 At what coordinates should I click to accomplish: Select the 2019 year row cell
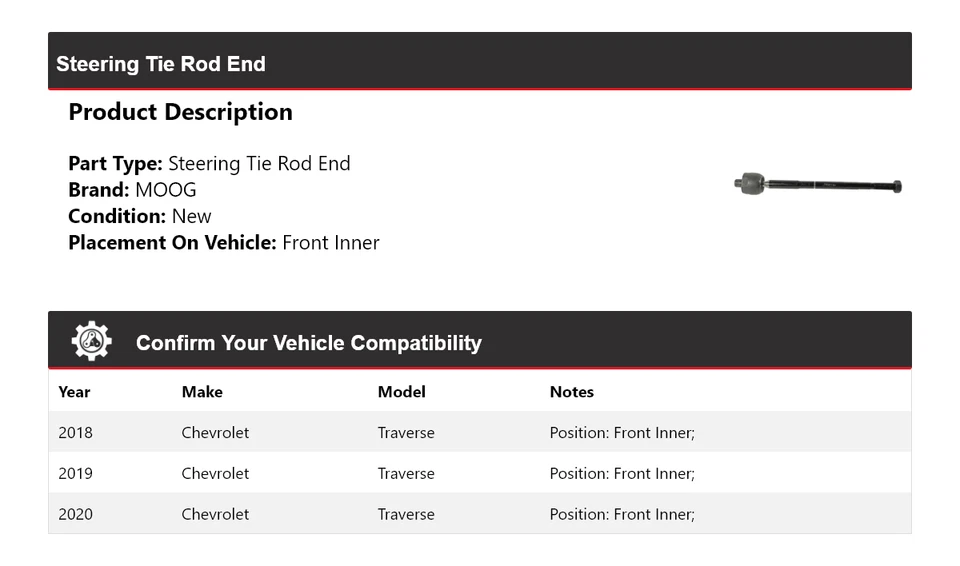tap(75, 473)
